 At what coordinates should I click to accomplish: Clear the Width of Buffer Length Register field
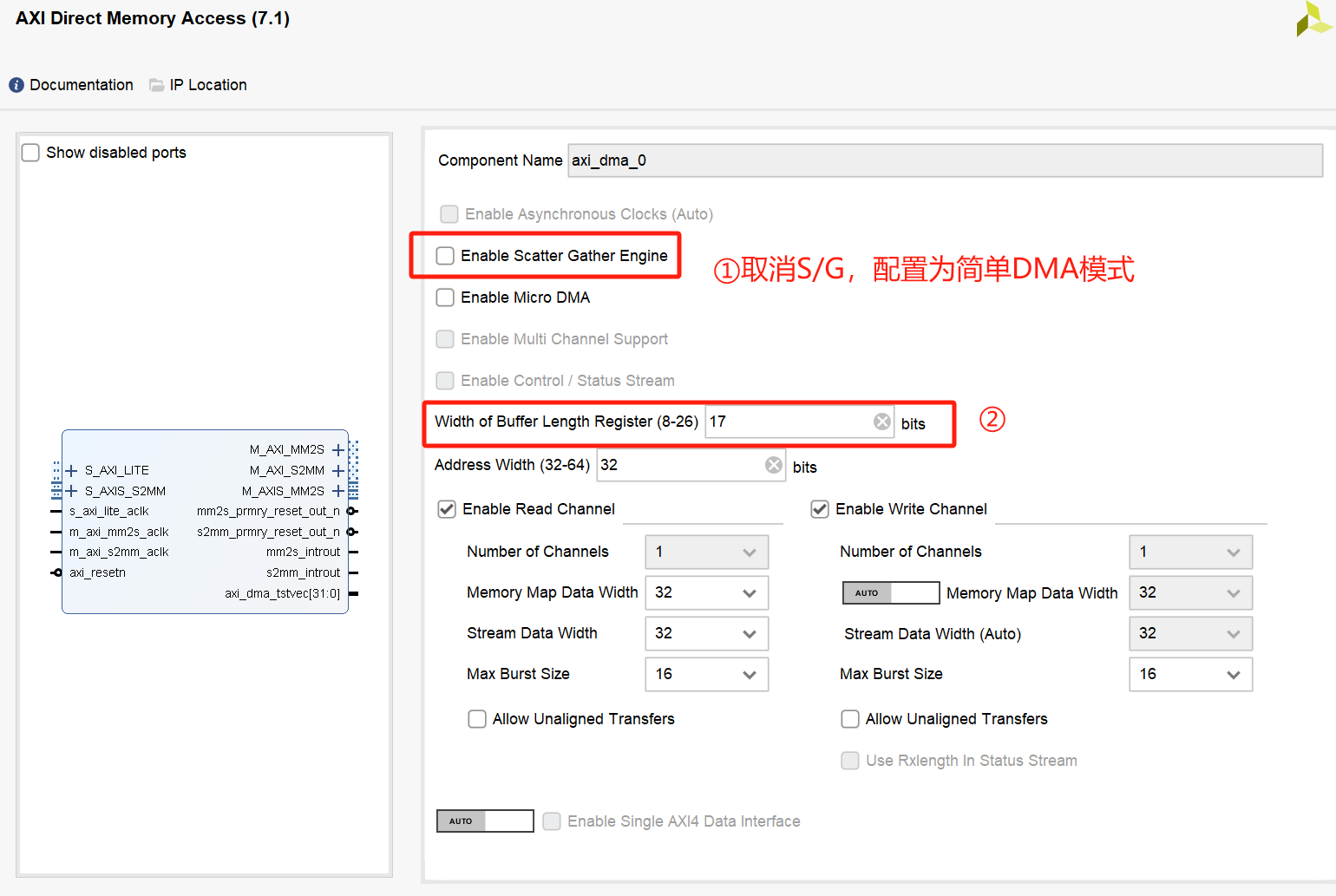[881, 421]
